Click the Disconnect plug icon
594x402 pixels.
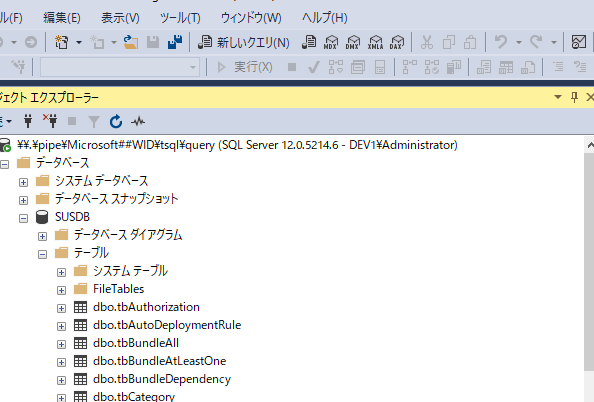tap(50, 121)
